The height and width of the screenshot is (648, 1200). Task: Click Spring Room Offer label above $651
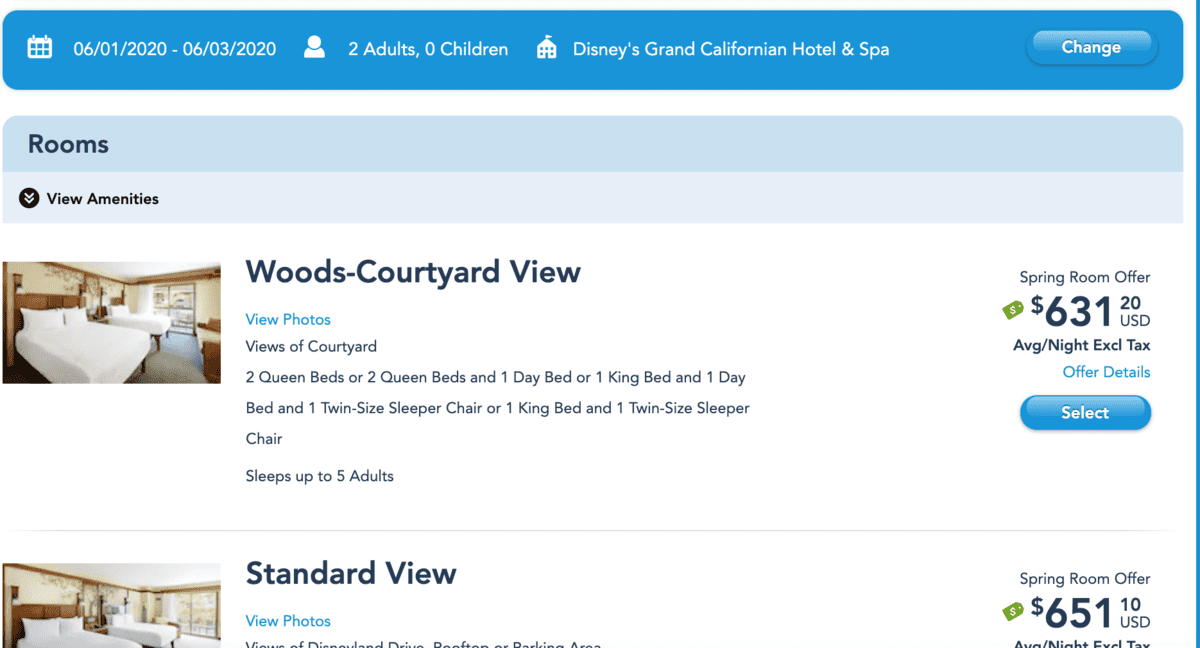click(1085, 578)
